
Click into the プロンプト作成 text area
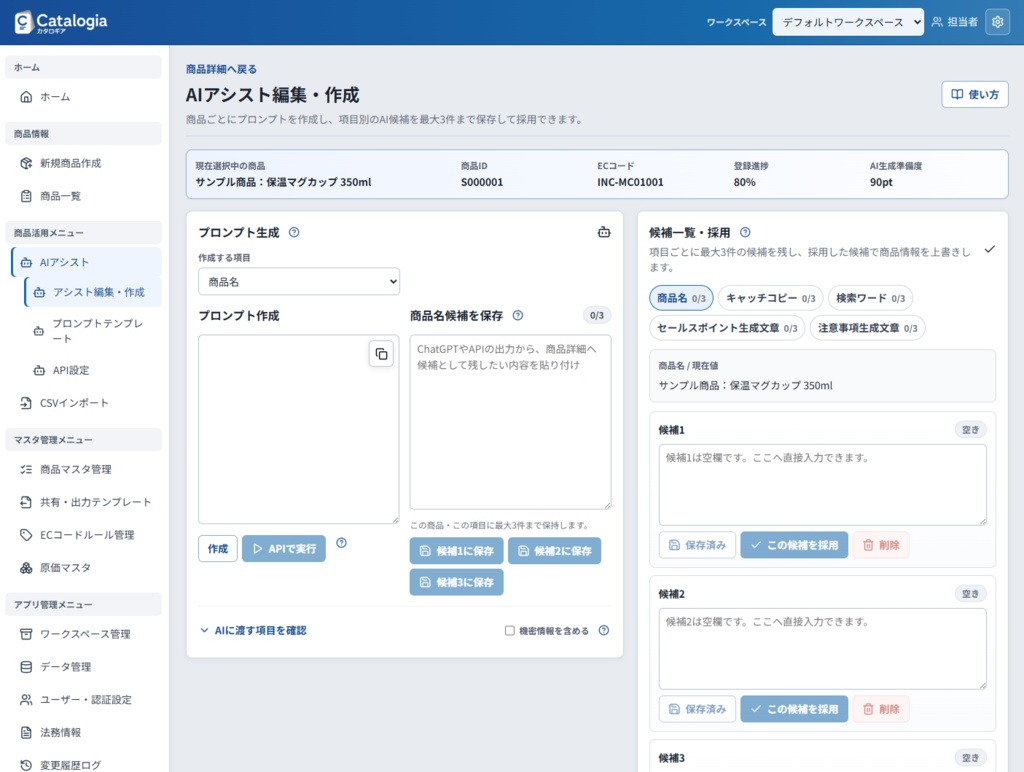point(299,429)
